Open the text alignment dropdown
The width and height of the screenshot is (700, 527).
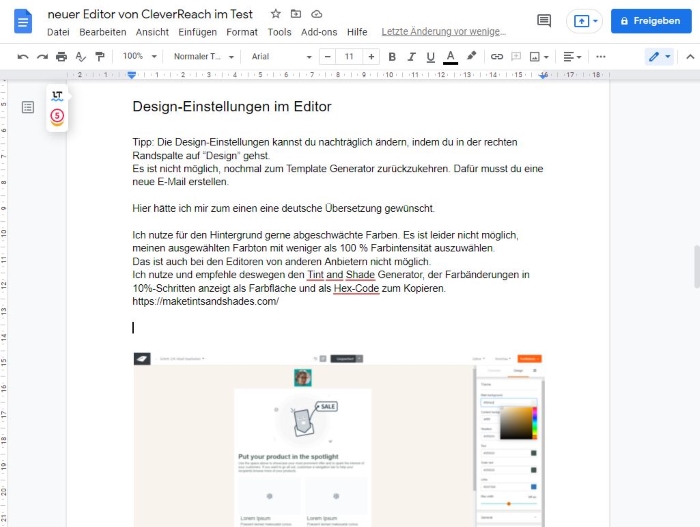coord(572,57)
